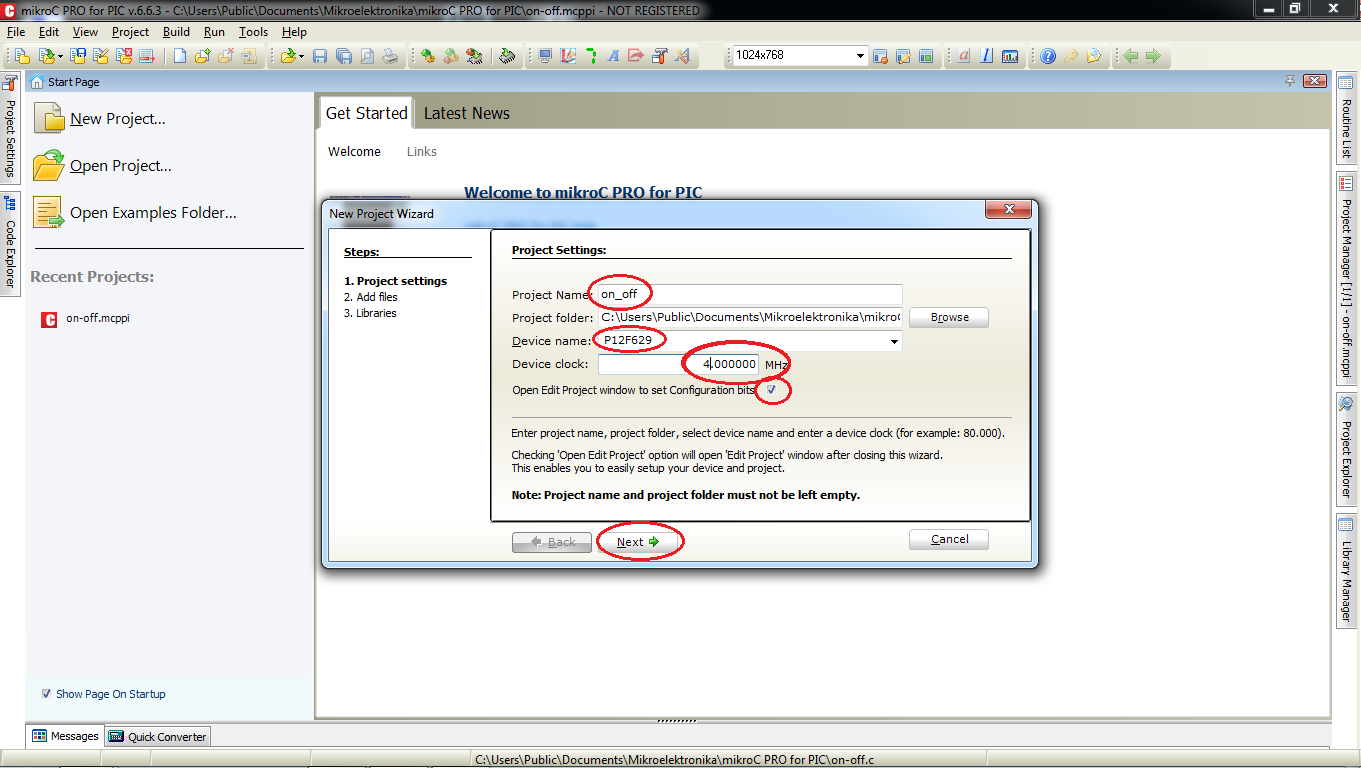
Task: Click the blank-page New File icon
Action: tap(180, 56)
